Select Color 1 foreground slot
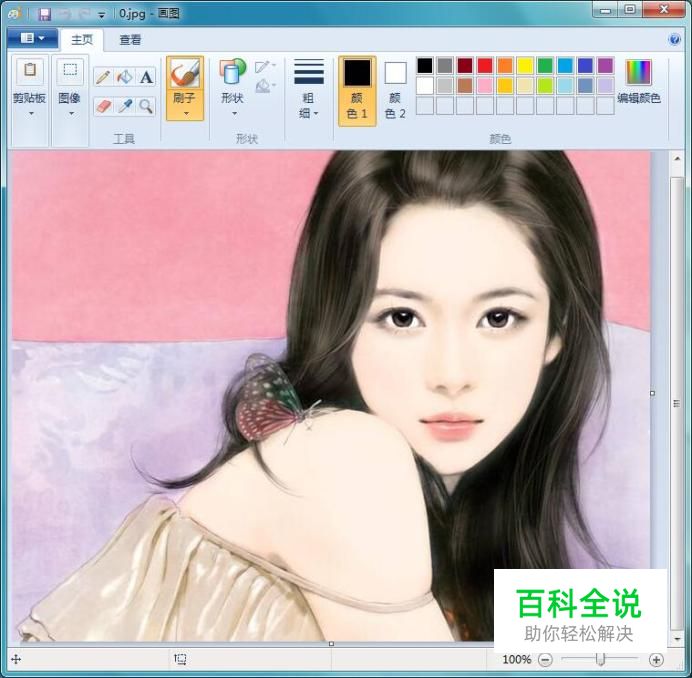The image size is (692, 678). 357,91
